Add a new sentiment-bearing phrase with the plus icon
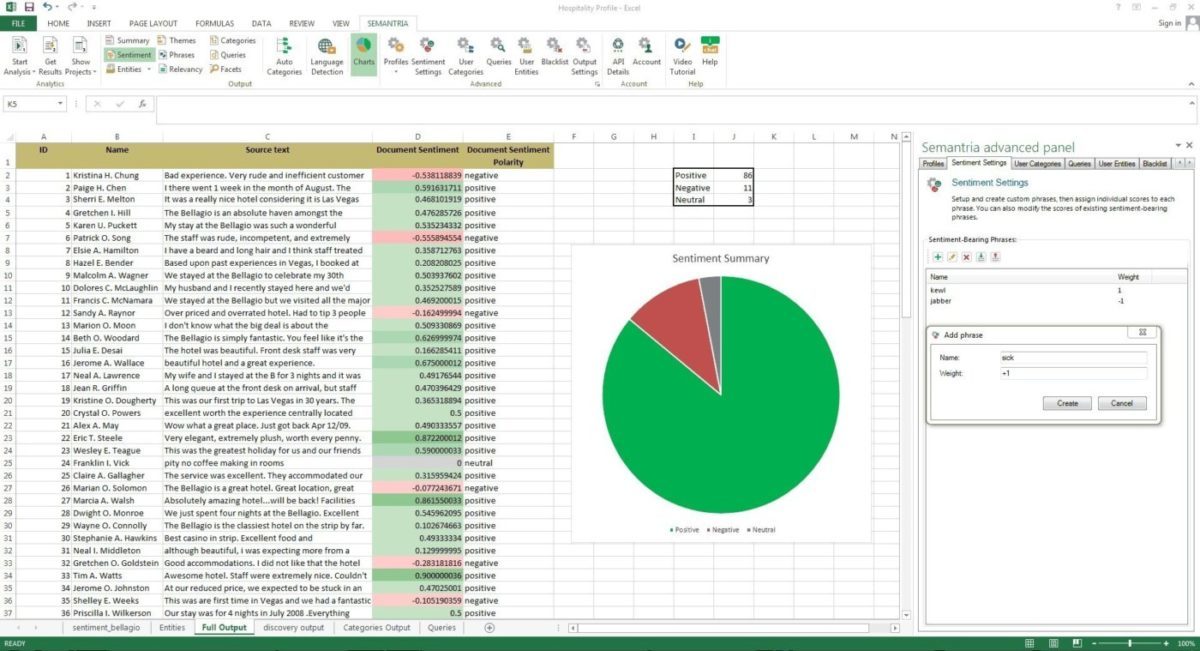Image resolution: width=1200 pixels, height=651 pixels. click(936, 257)
